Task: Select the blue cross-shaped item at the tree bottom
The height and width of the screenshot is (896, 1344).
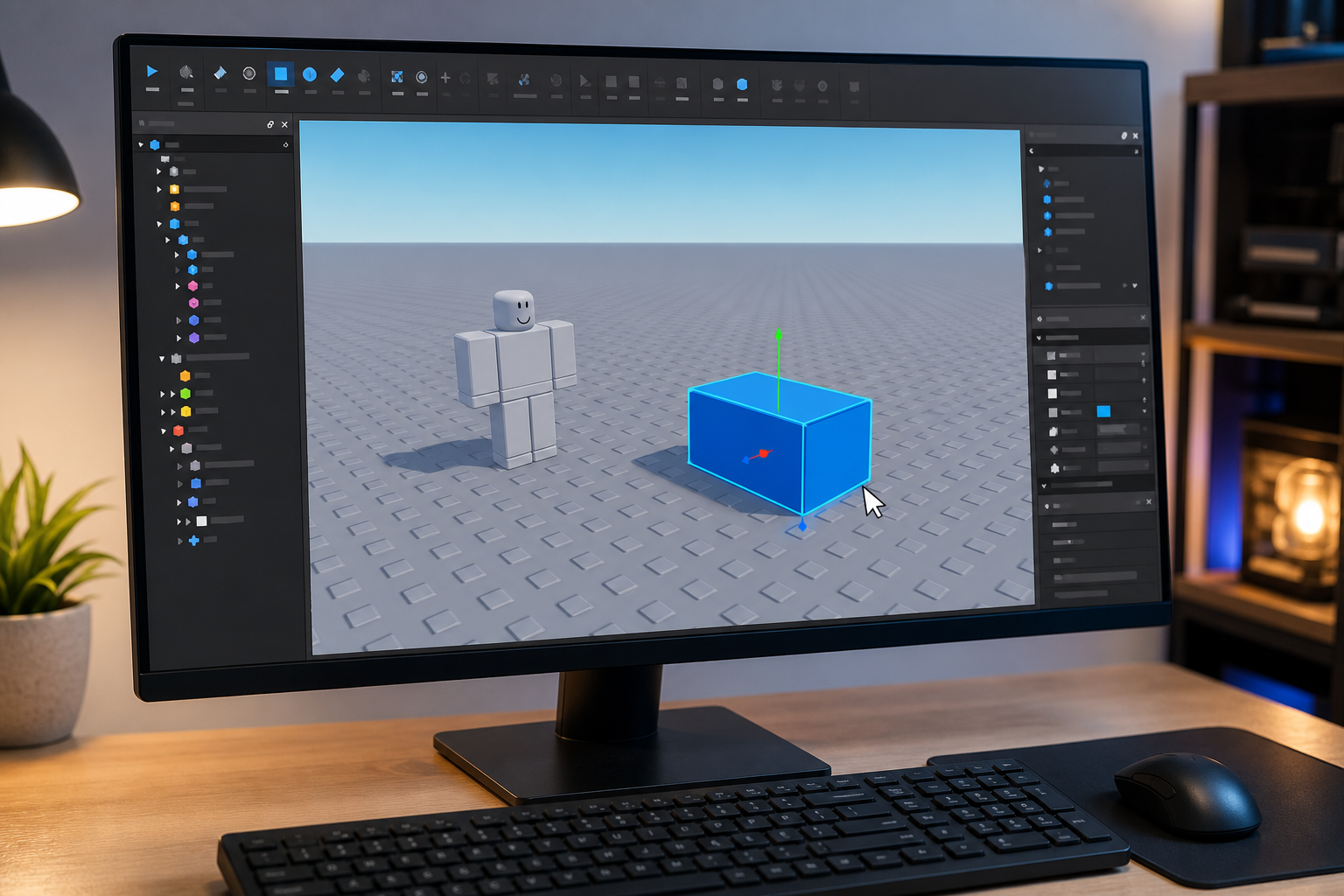Action: pos(194,541)
